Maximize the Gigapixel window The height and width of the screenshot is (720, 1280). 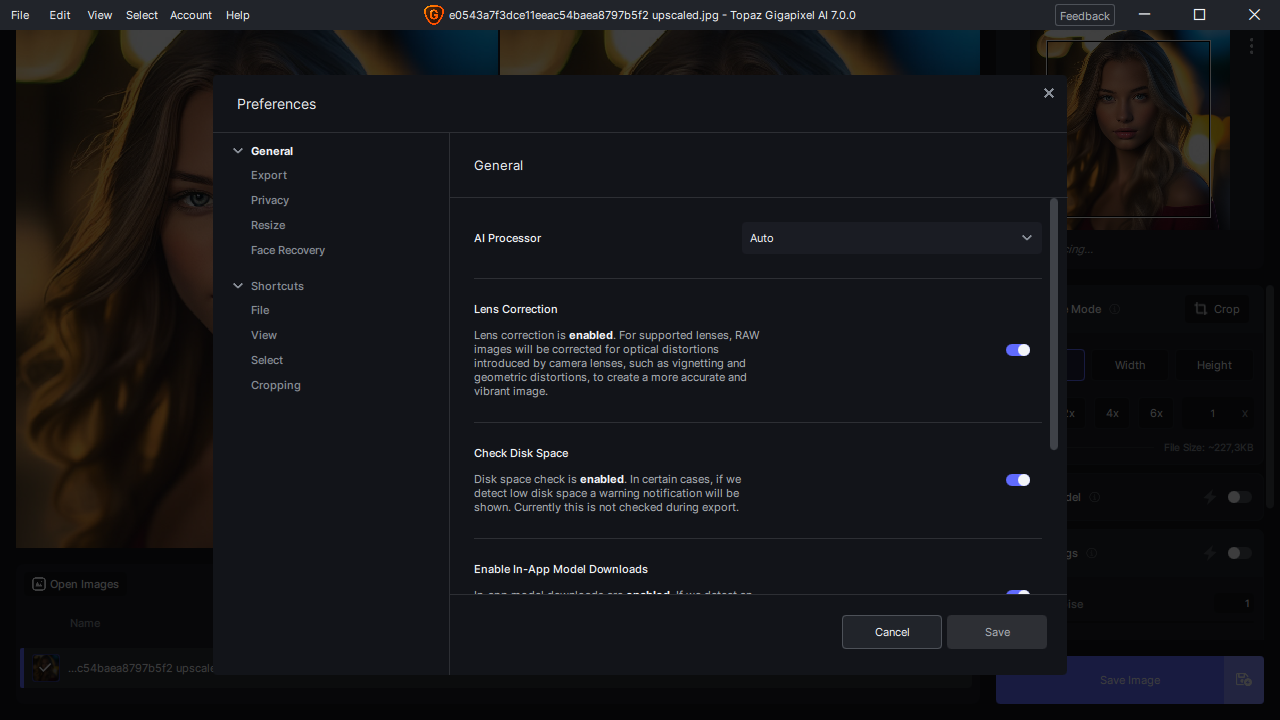coord(1199,15)
